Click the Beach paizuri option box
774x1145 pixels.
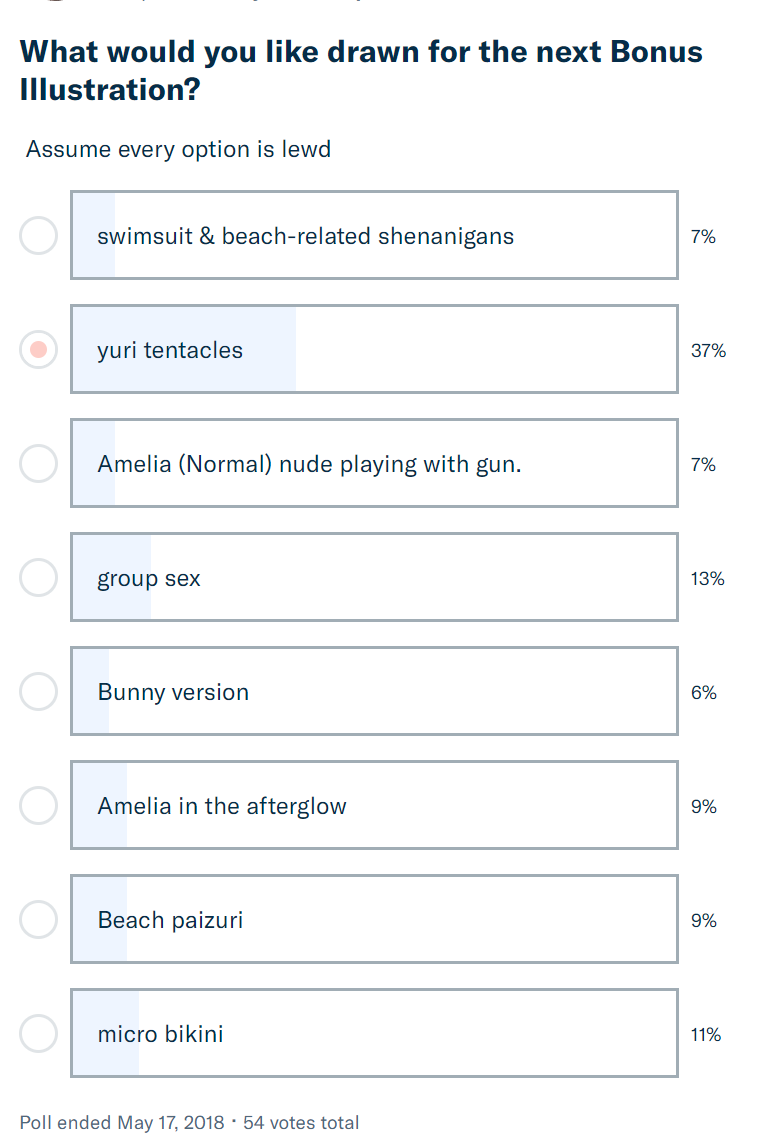point(374,919)
